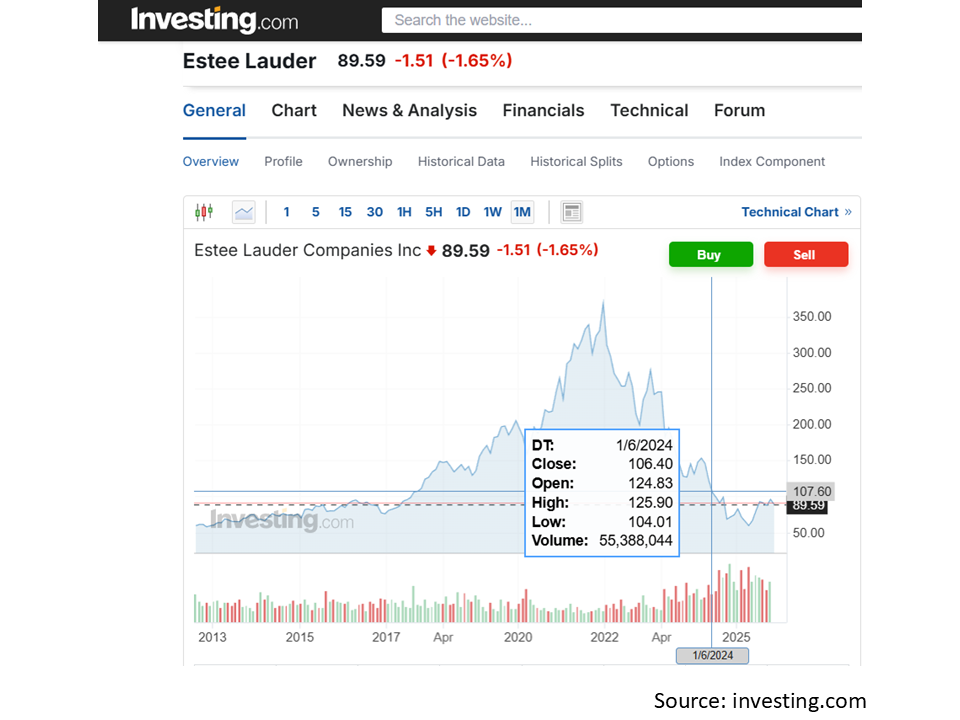Click the 1/6/2024 date marker on timeline
960x720 pixels.
coord(712,656)
